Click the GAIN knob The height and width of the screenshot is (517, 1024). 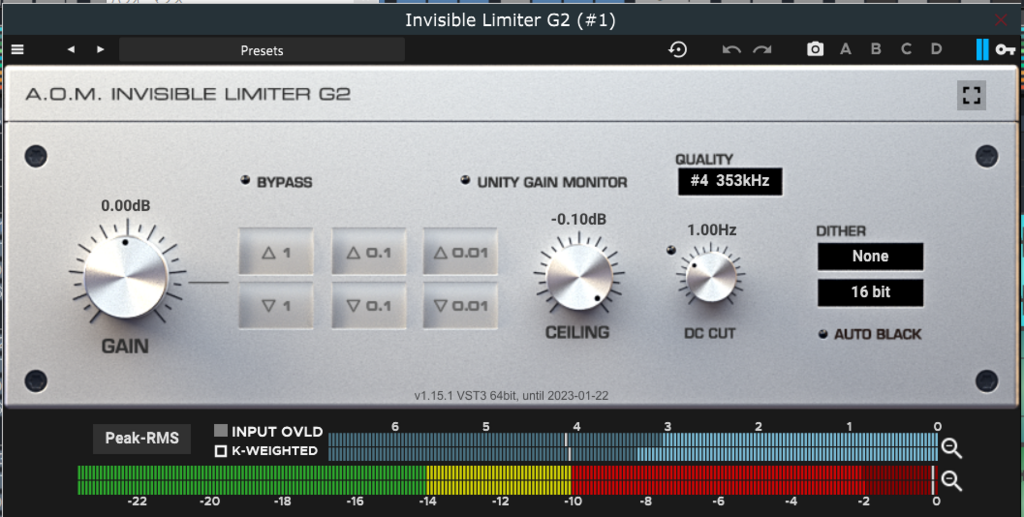pos(126,277)
